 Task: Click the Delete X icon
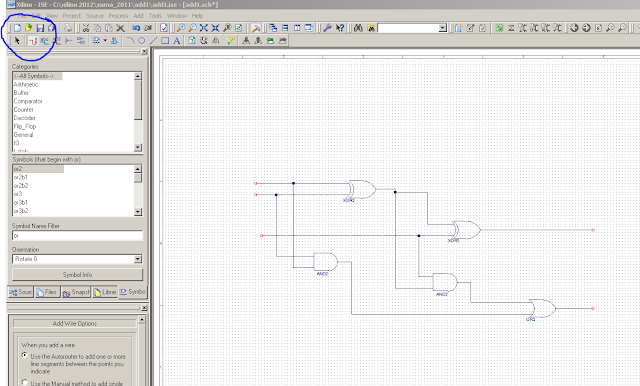pyautogui.click(x=120, y=28)
